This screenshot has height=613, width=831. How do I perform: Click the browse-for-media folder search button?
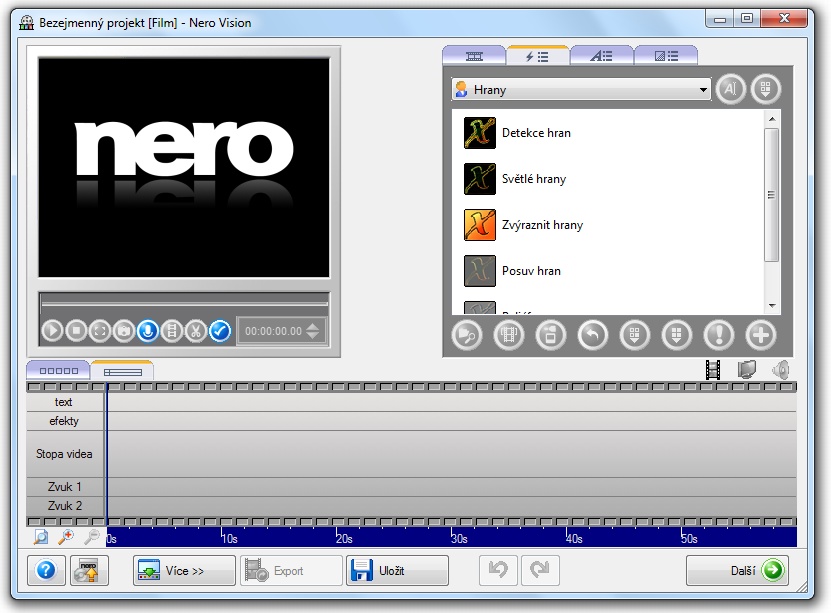[x=467, y=335]
